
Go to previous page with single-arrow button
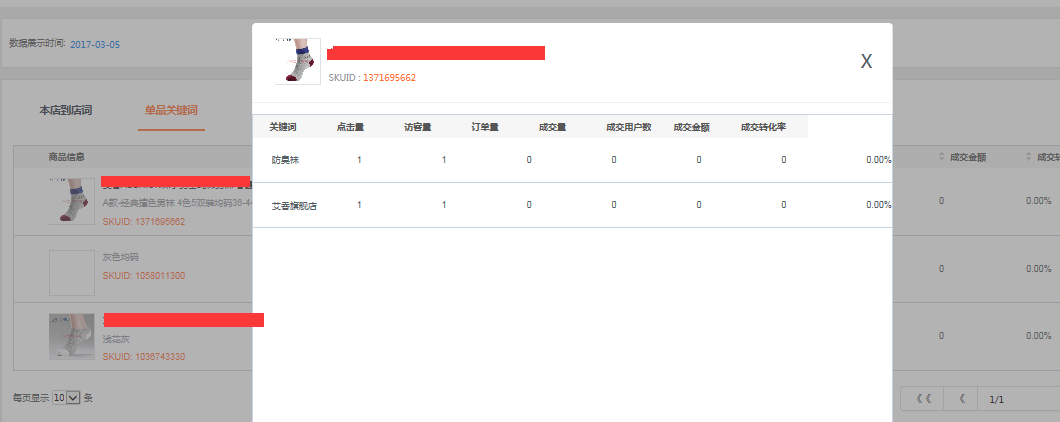[961, 399]
